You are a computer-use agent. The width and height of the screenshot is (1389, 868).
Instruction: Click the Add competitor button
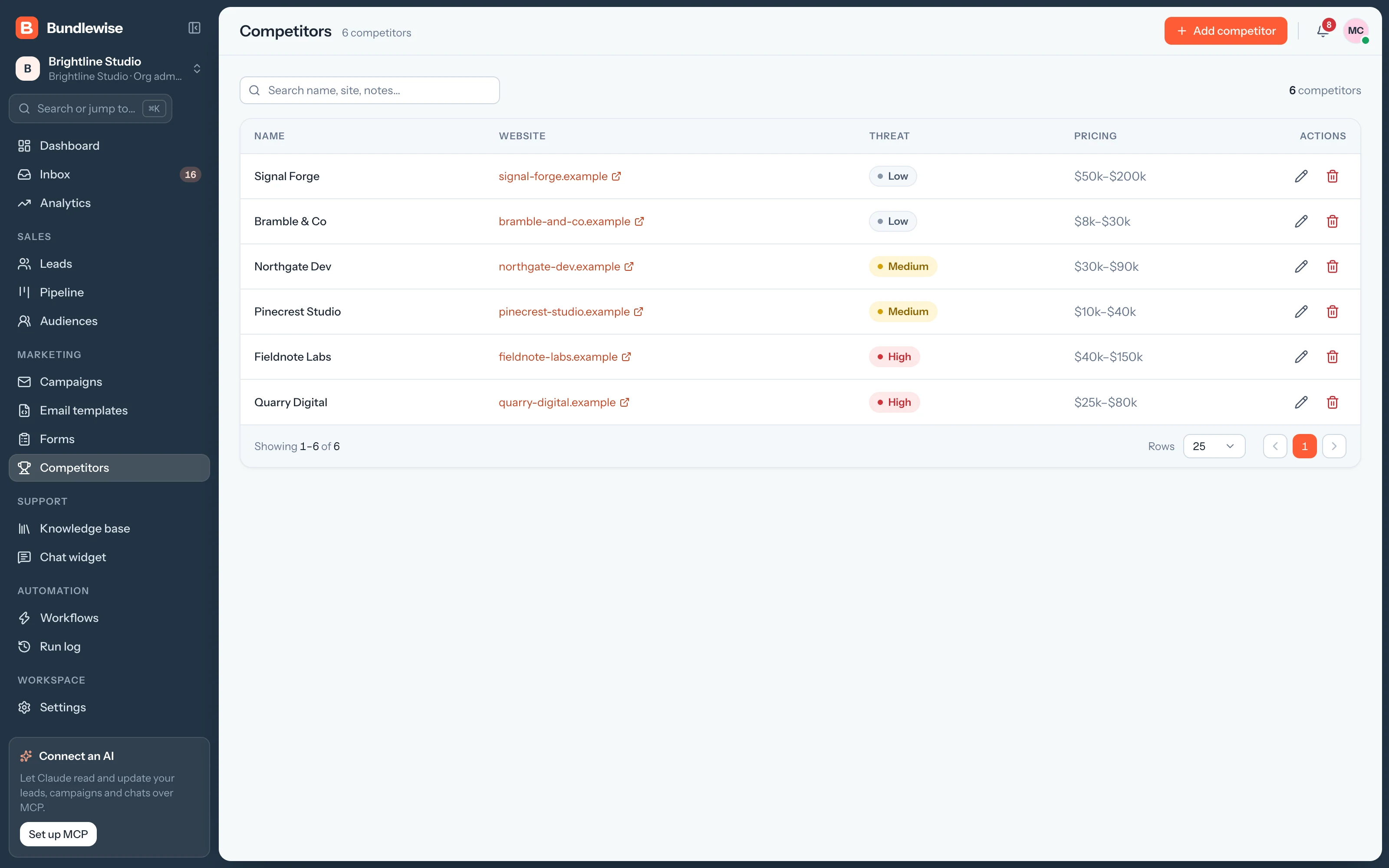(x=1225, y=30)
